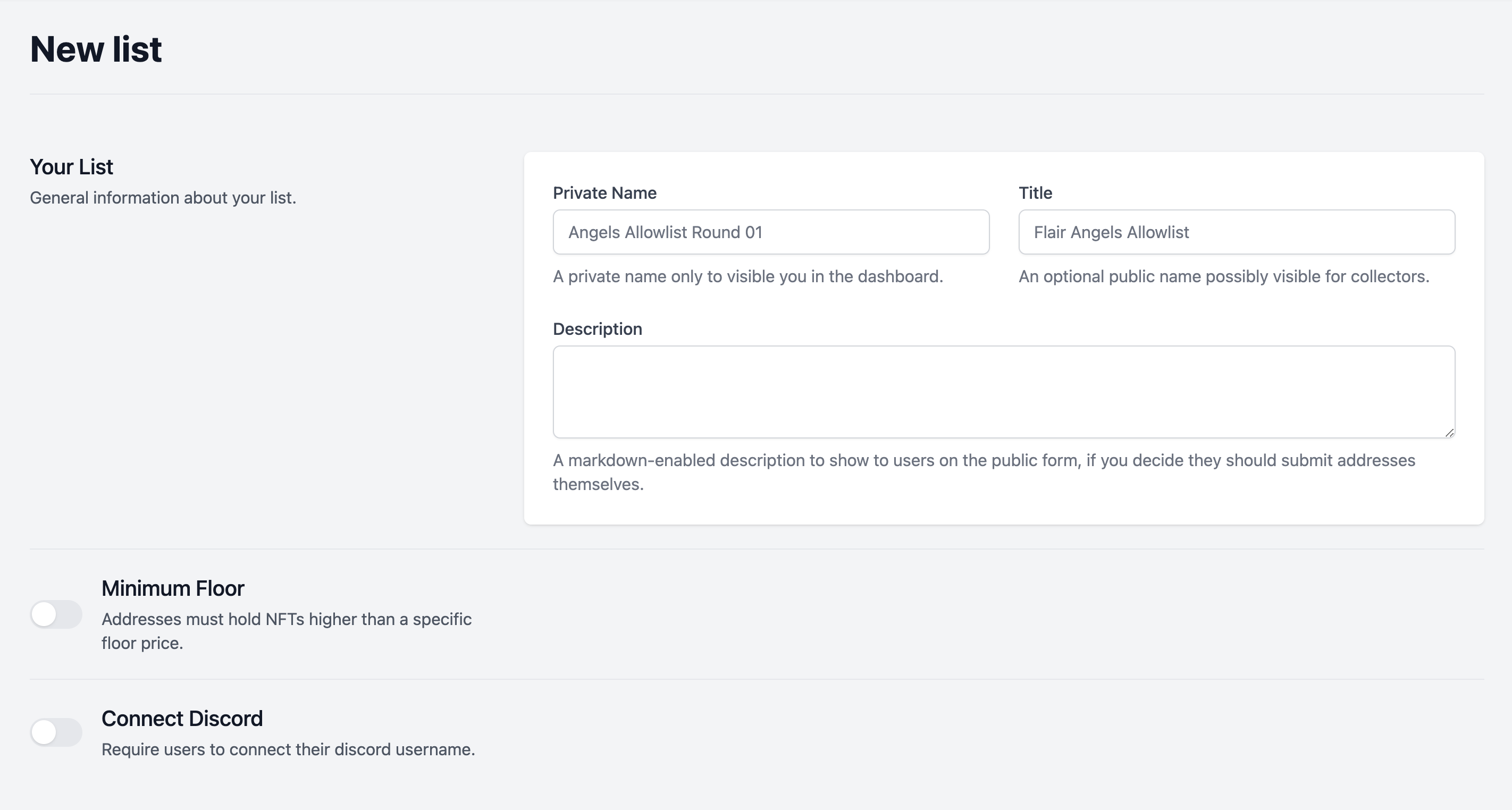This screenshot has height=810, width=1512.
Task: Click the Private Name field label
Action: [x=604, y=192]
